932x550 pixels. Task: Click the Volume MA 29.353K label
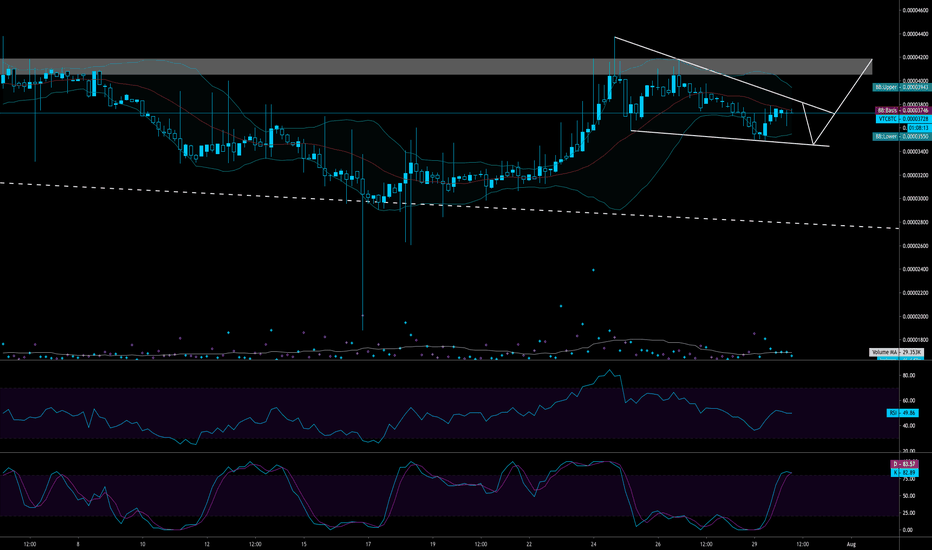pos(896,353)
